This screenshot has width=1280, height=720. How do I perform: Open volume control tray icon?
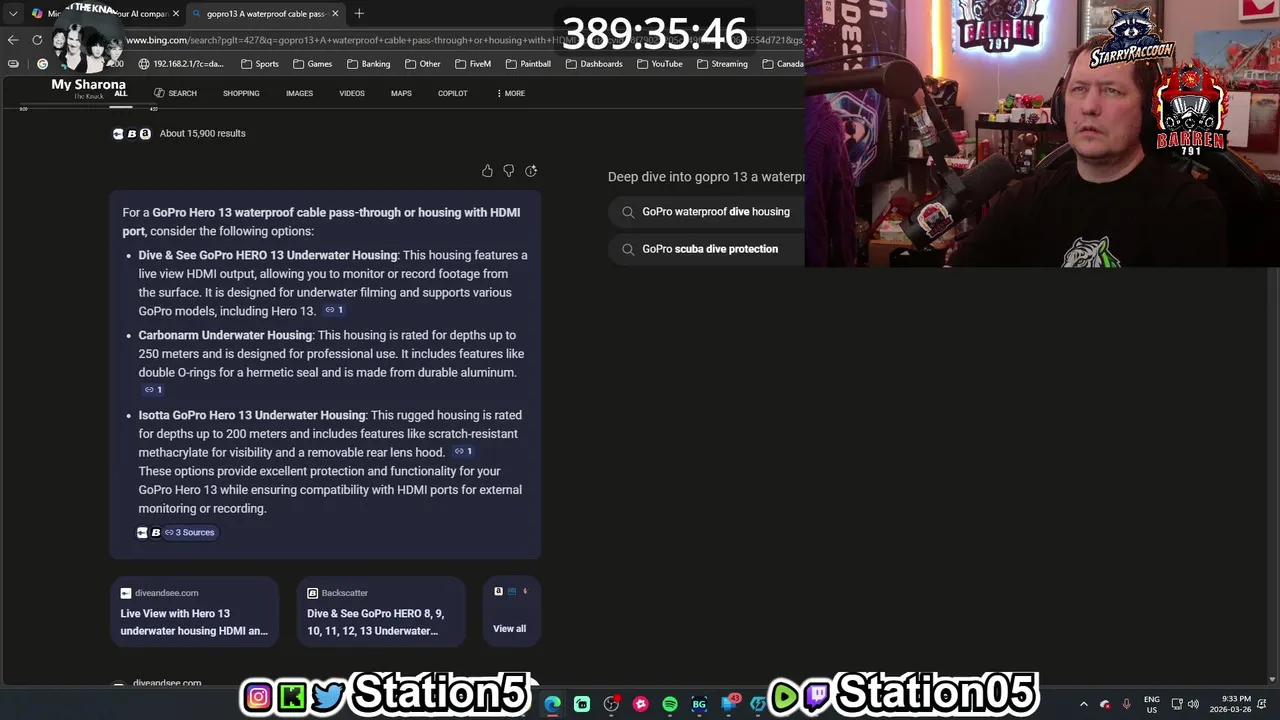point(1193,704)
